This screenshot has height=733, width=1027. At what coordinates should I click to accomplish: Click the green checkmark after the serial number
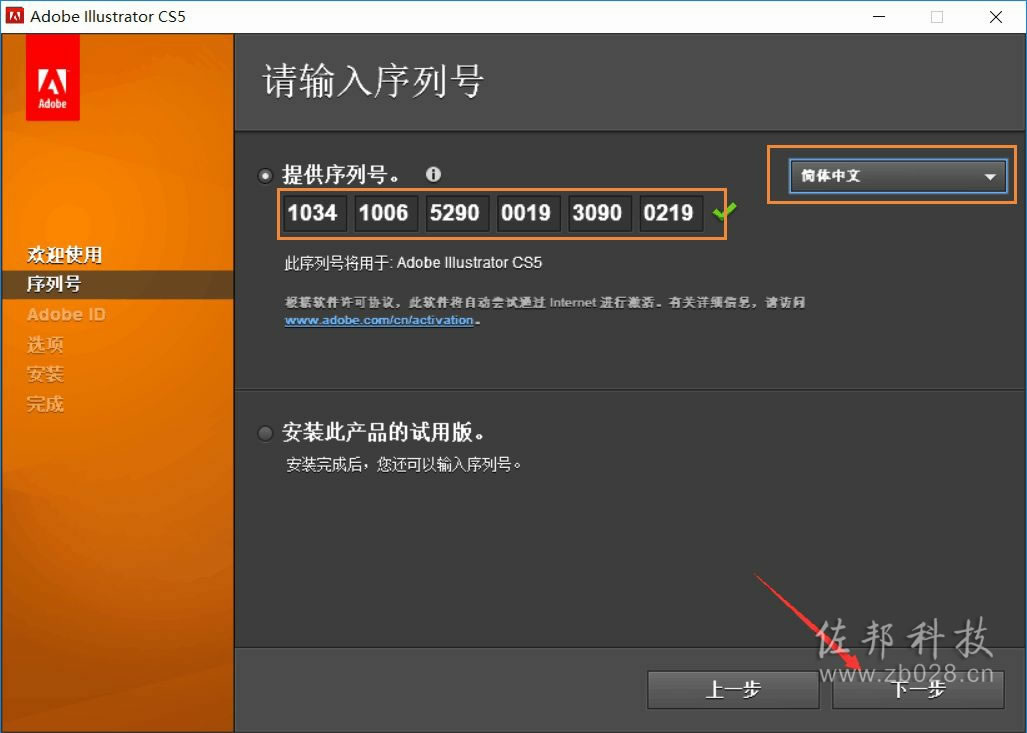pyautogui.click(x=724, y=212)
